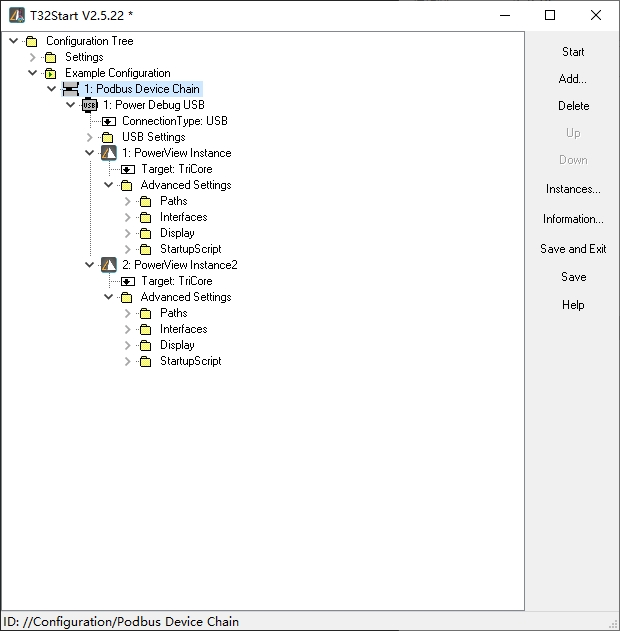Image resolution: width=620 pixels, height=631 pixels.
Task: Open the Instances... dialog button
Action: (573, 189)
